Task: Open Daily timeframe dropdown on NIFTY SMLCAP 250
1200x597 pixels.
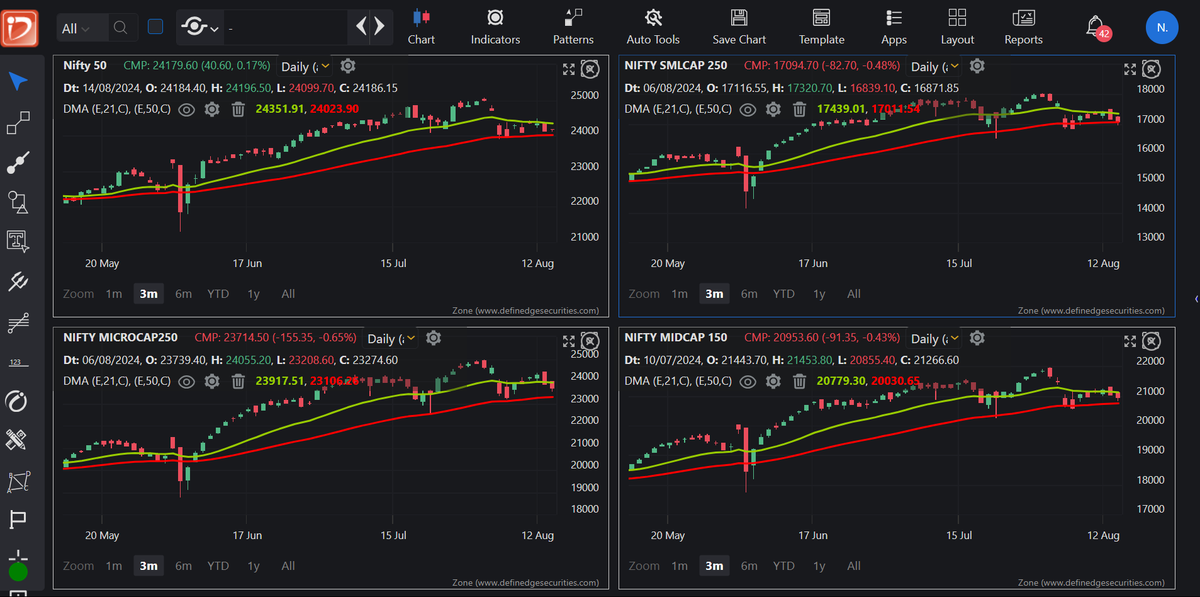Action: pos(934,67)
